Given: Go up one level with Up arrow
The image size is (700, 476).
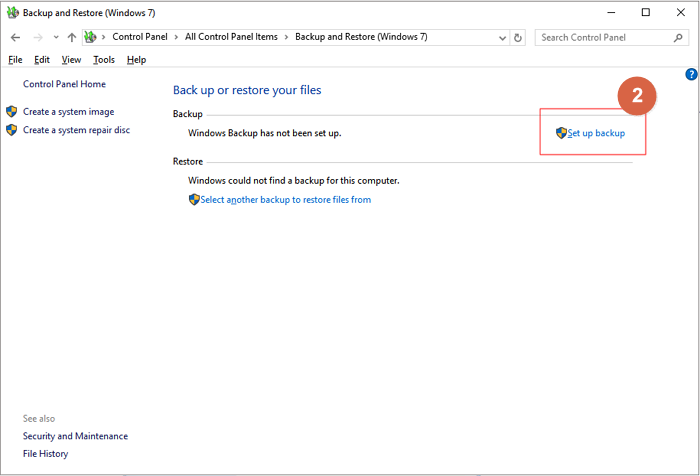Looking at the screenshot, I should (72, 37).
